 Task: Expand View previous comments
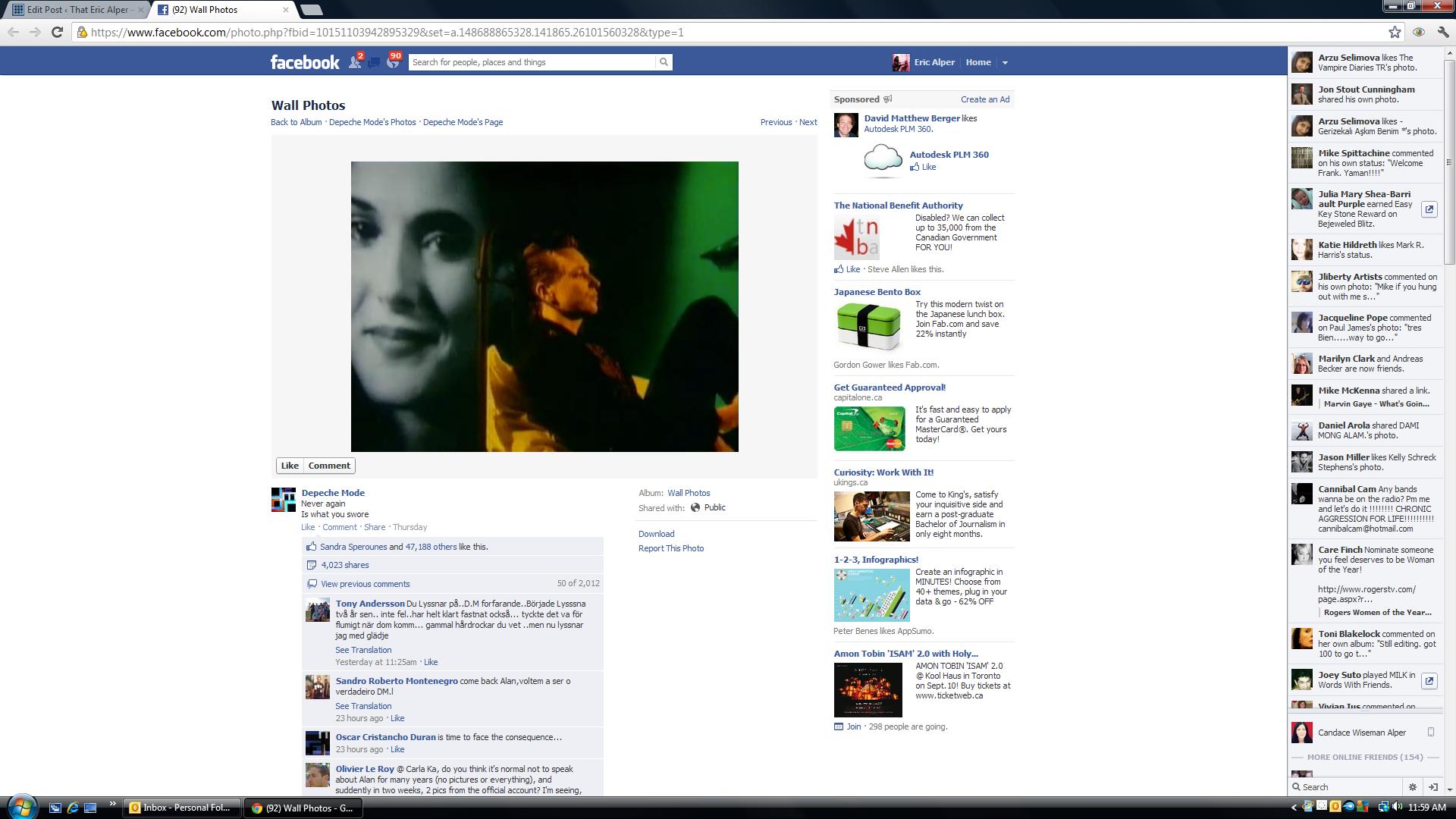coord(365,584)
